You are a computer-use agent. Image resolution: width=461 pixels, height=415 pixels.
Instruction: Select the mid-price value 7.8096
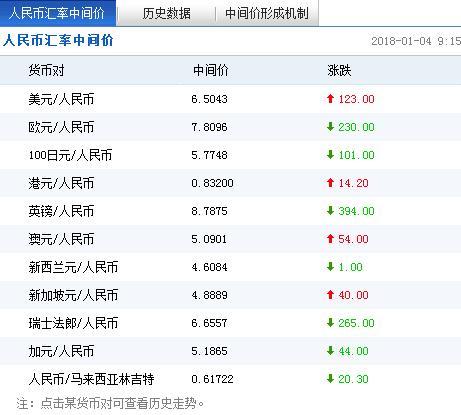tap(209, 127)
